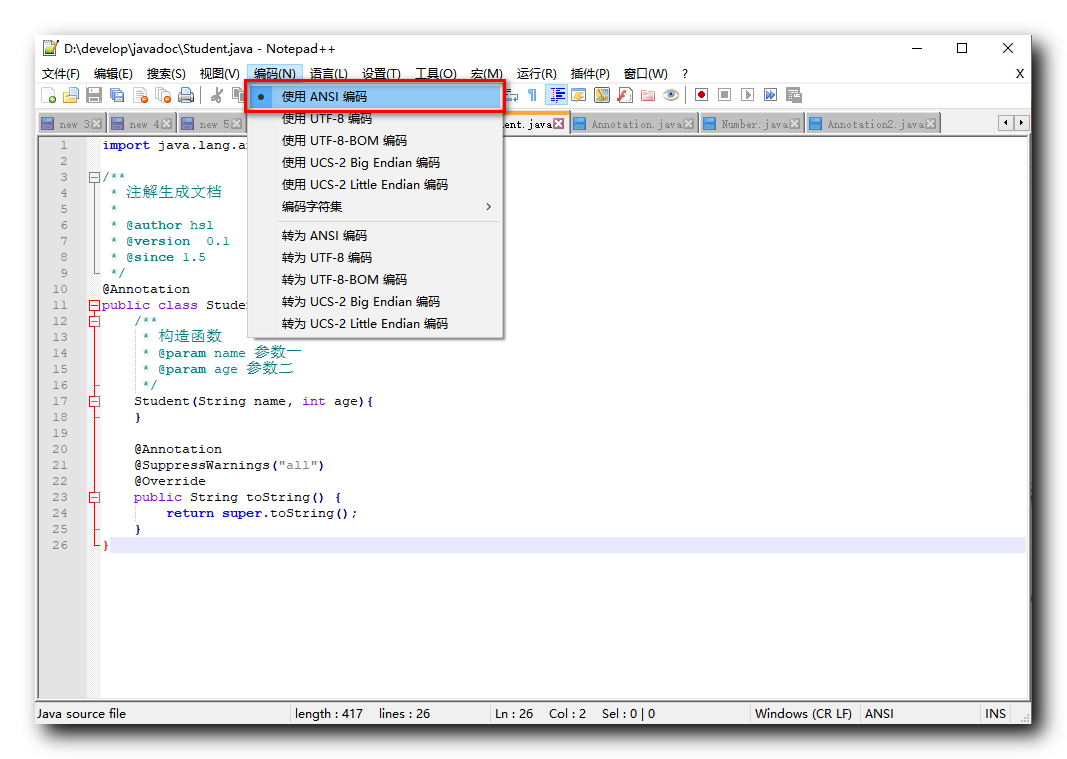Image resolution: width=1067 pixels, height=759 pixels.
Task: Close the Number.java tab
Action: pos(794,124)
